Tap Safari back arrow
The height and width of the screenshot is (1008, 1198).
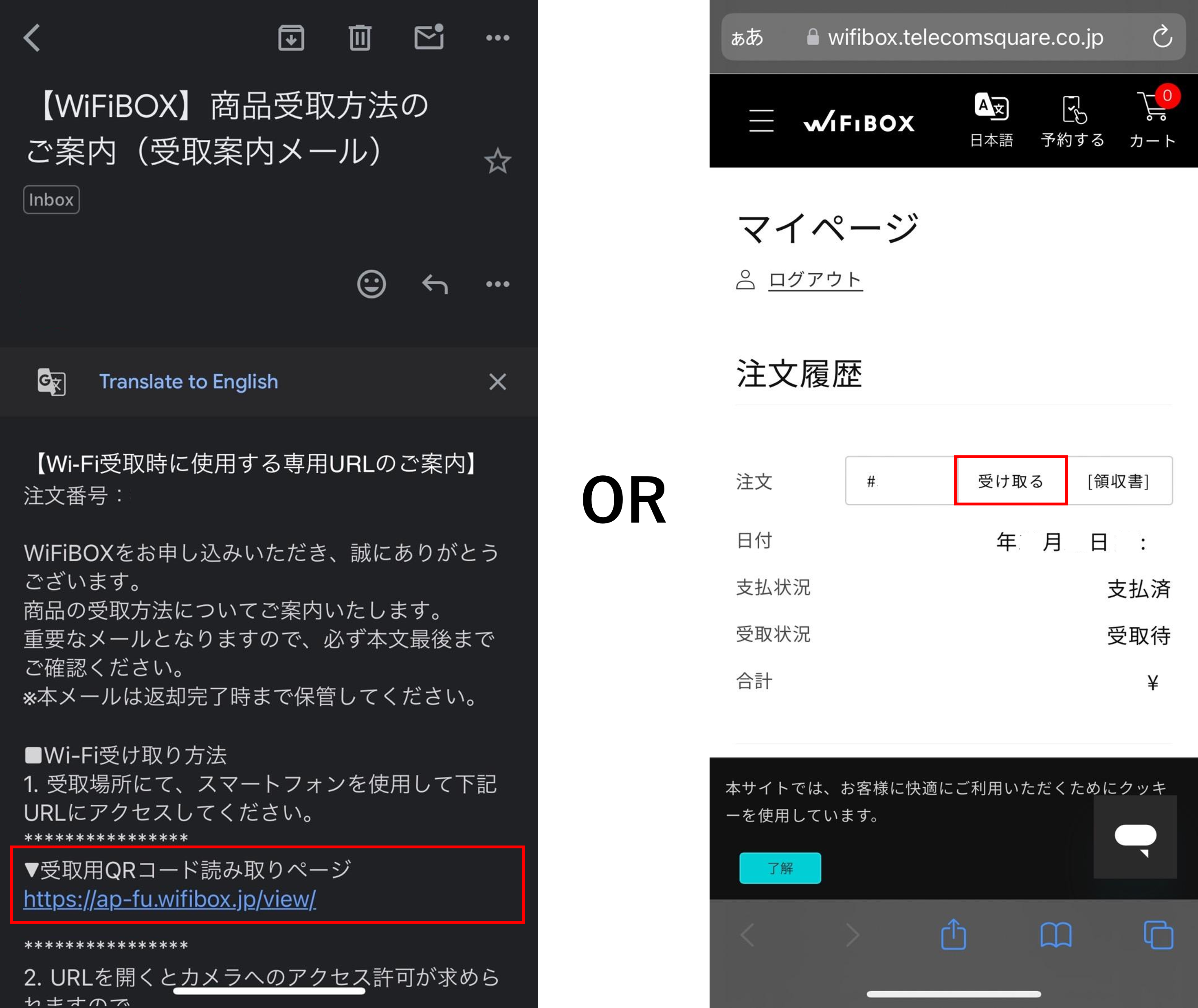747,936
